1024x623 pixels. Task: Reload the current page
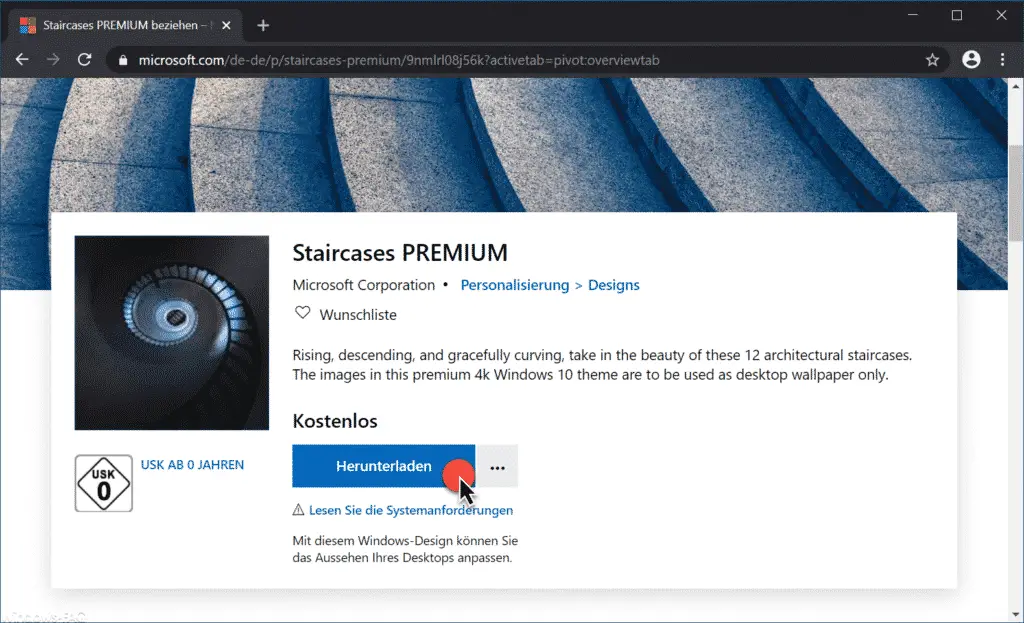pos(84,60)
